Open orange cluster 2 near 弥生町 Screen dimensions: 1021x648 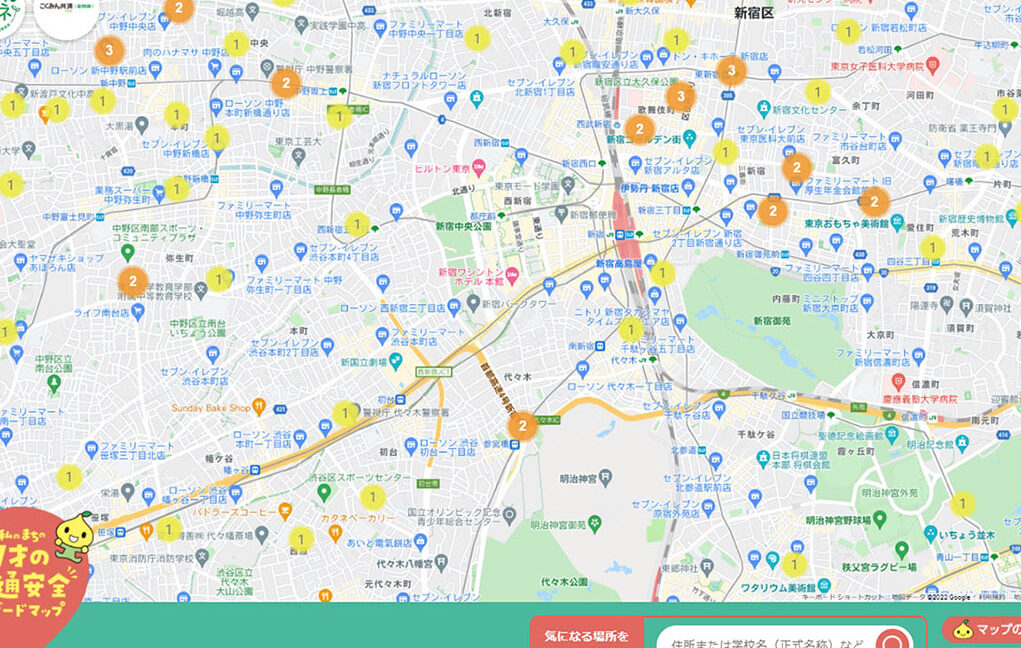pos(132,282)
